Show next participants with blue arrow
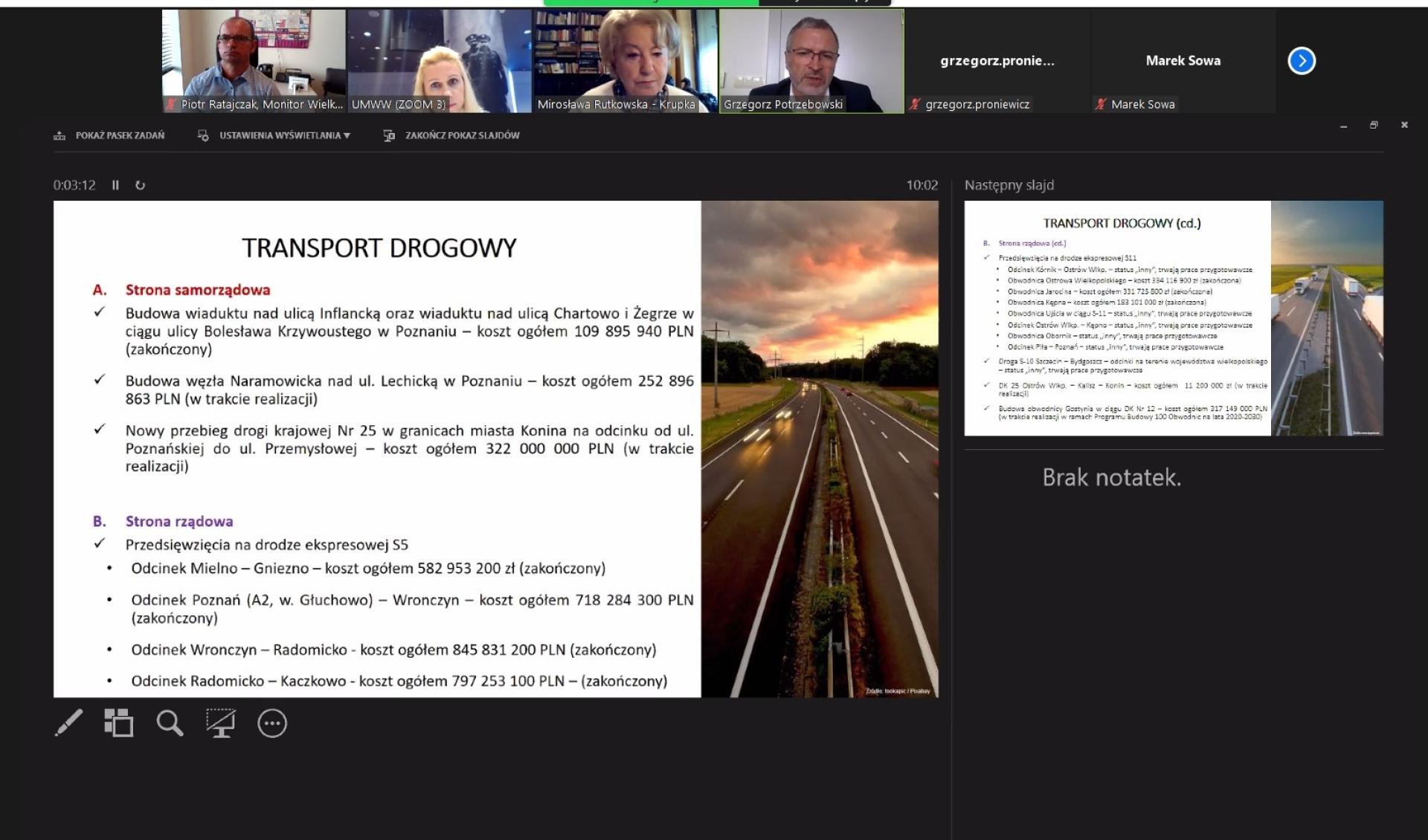Screen dimensions: 1428x840 [1301, 61]
